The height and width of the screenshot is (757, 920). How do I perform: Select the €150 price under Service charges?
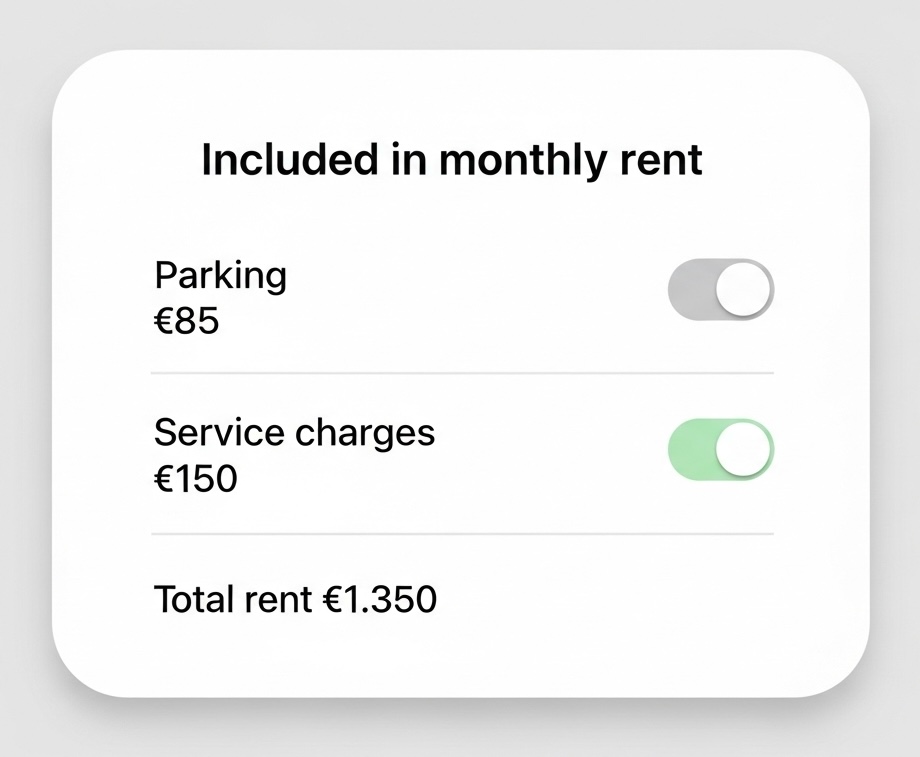196,479
